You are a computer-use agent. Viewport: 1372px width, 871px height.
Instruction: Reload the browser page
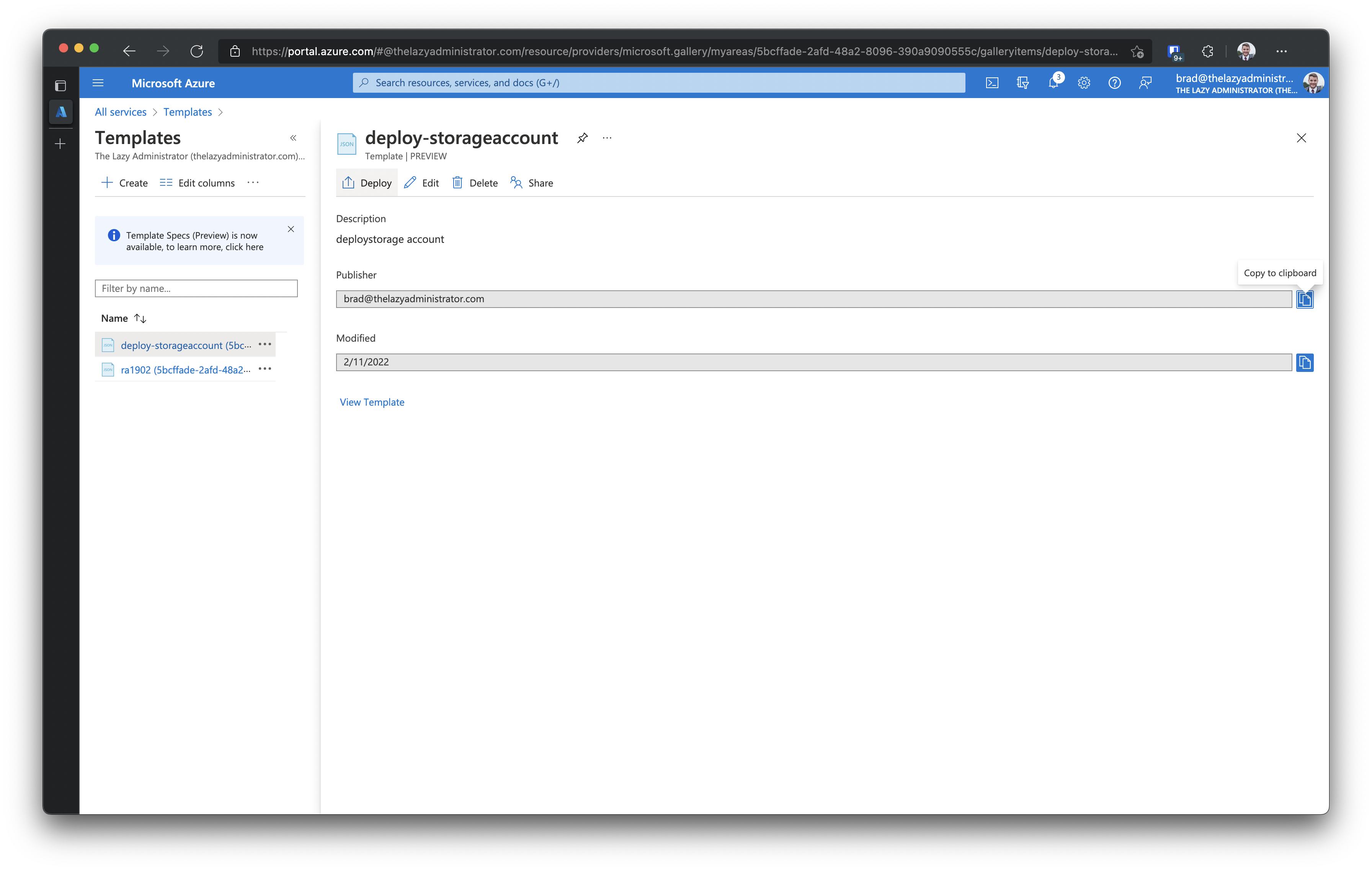[196, 51]
